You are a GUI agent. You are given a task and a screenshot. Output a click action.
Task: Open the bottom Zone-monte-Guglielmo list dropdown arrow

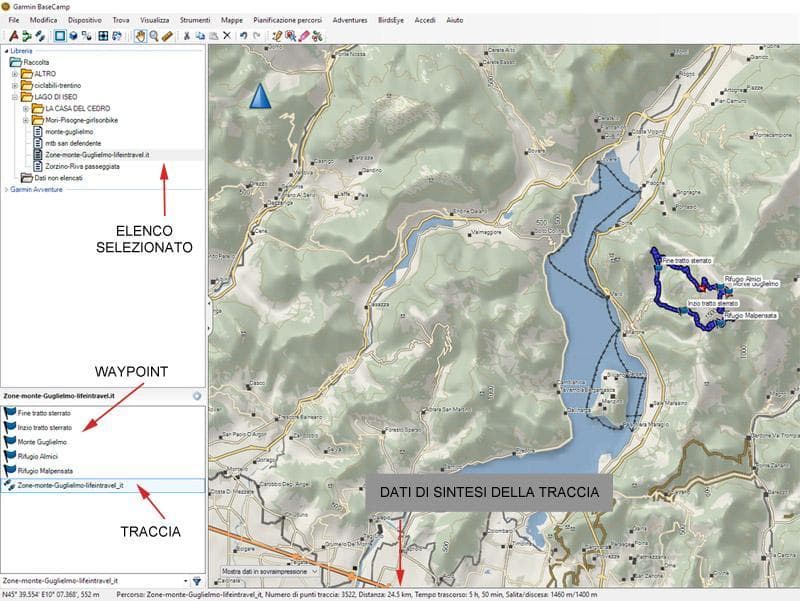[186, 581]
